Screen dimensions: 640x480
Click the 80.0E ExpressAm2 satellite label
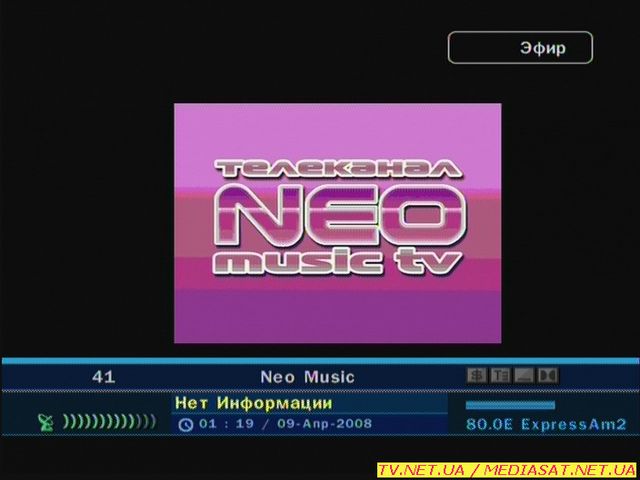click(x=546, y=424)
